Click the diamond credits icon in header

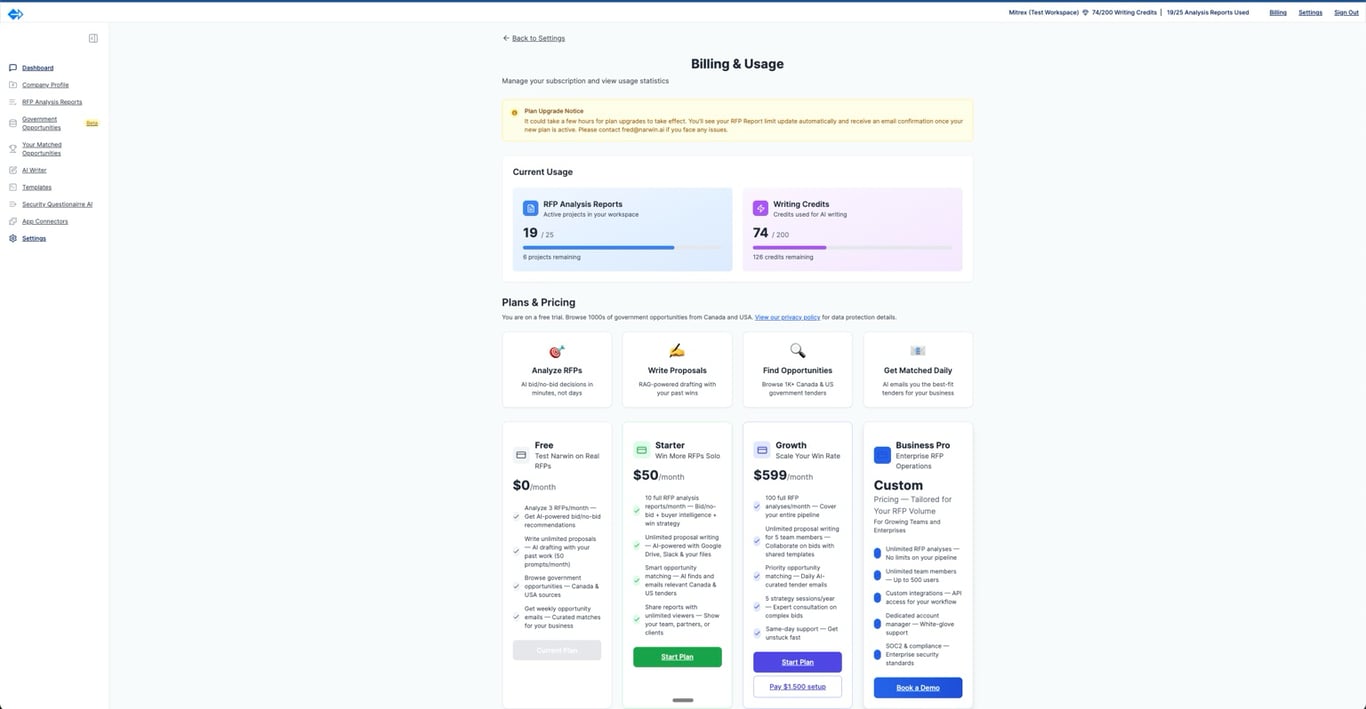[1086, 13]
